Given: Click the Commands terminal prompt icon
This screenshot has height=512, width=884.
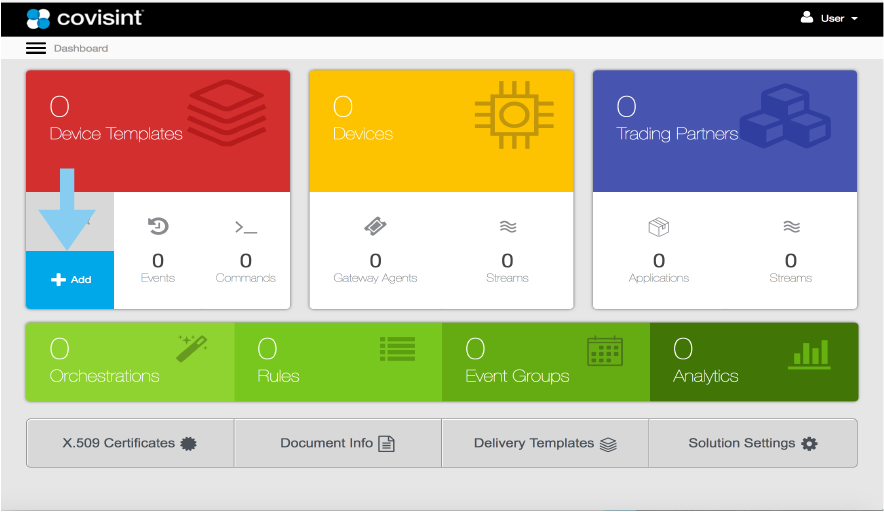Looking at the screenshot, I should pos(246,228).
